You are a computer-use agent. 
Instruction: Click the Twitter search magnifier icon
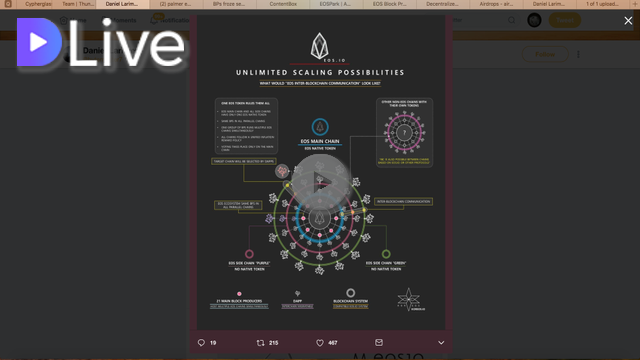point(511,20)
